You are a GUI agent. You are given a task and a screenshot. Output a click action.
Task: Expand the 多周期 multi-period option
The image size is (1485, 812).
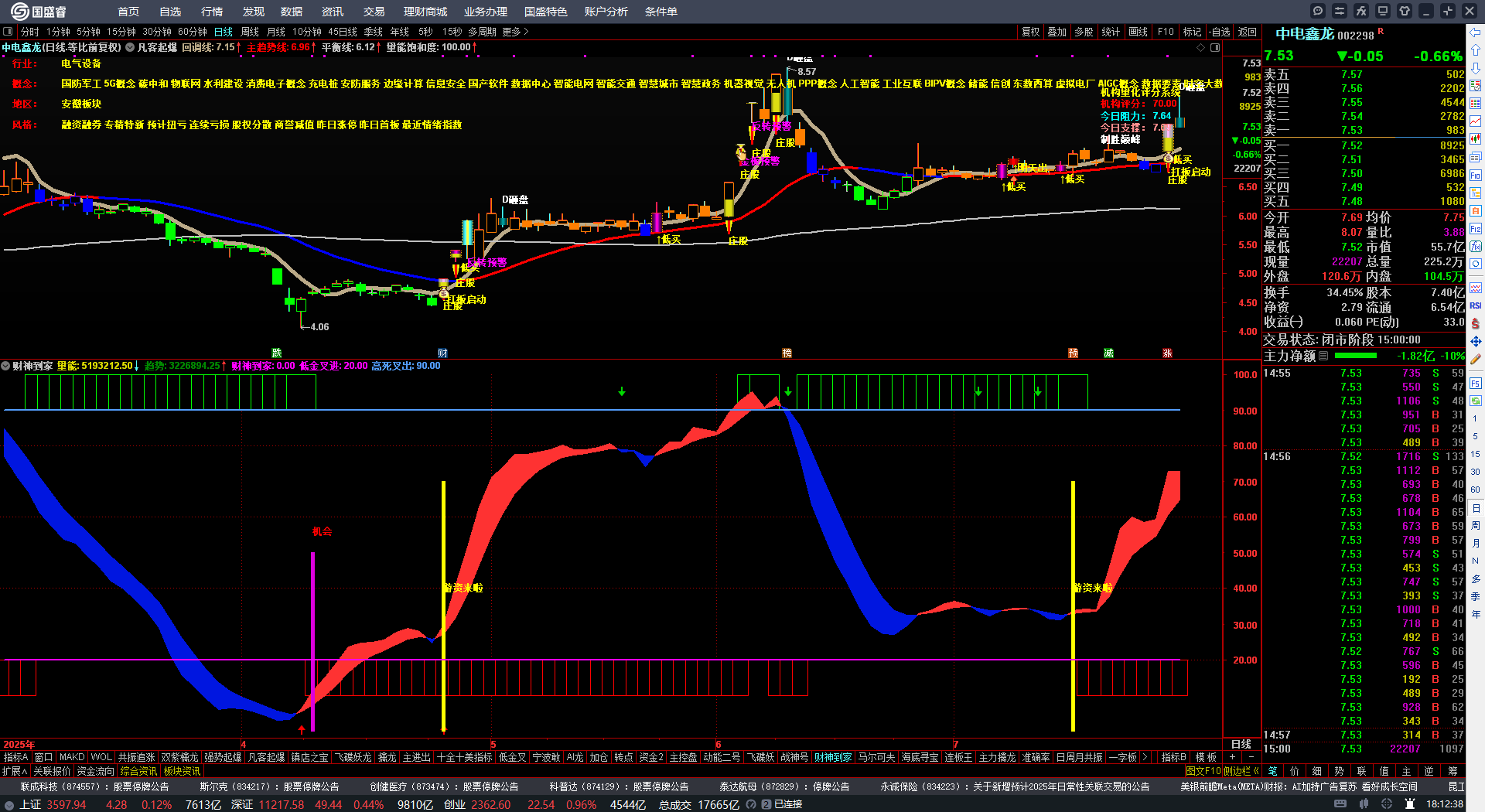click(x=482, y=32)
